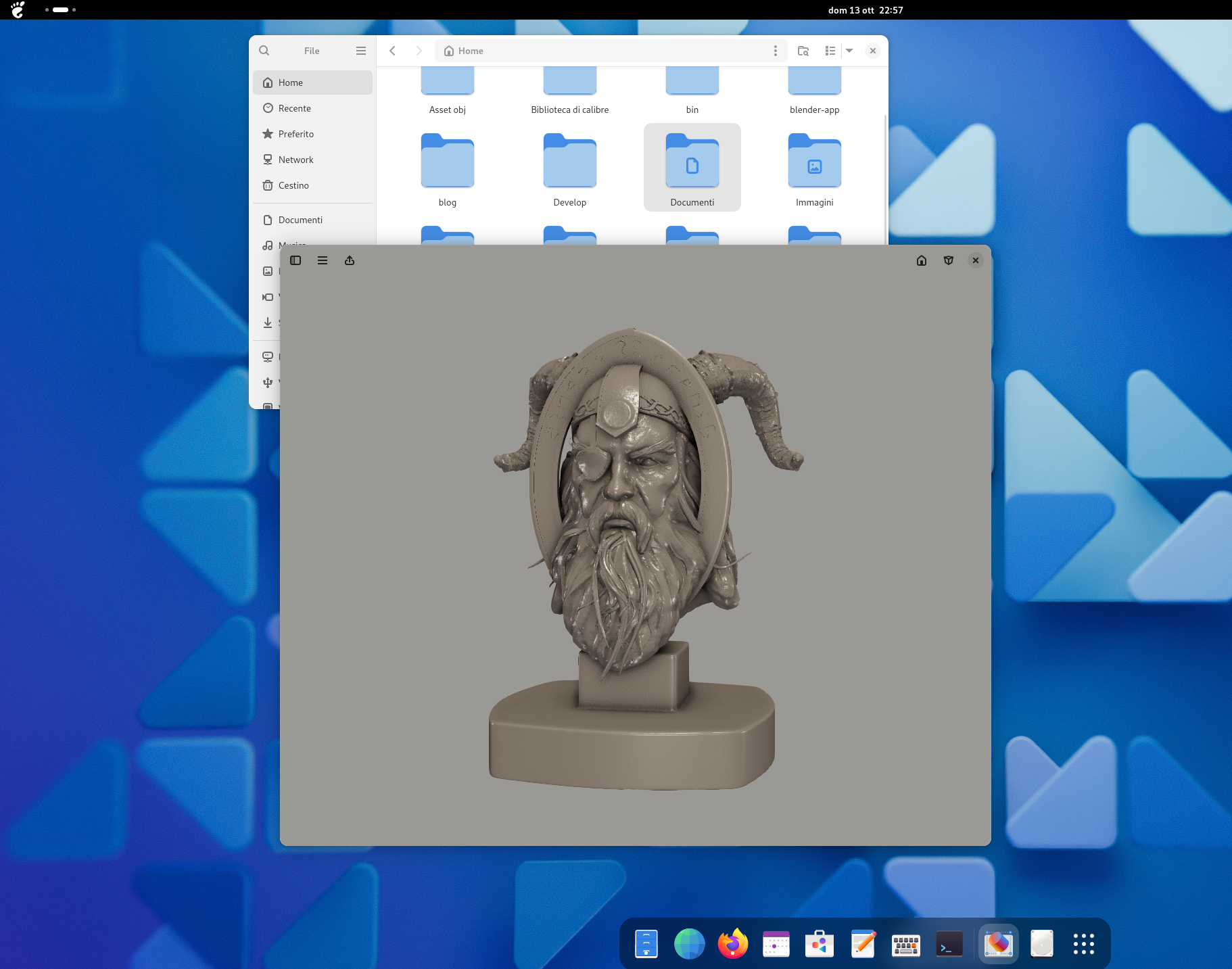Click the active 3D viewer dock icon
The width and height of the screenshot is (1232, 969).
(x=999, y=944)
